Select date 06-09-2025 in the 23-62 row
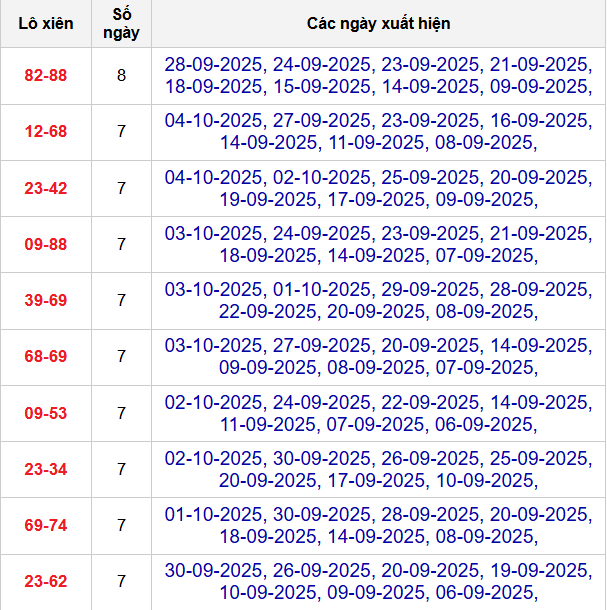Image resolution: width=607 pixels, height=610 pixels. (486, 591)
